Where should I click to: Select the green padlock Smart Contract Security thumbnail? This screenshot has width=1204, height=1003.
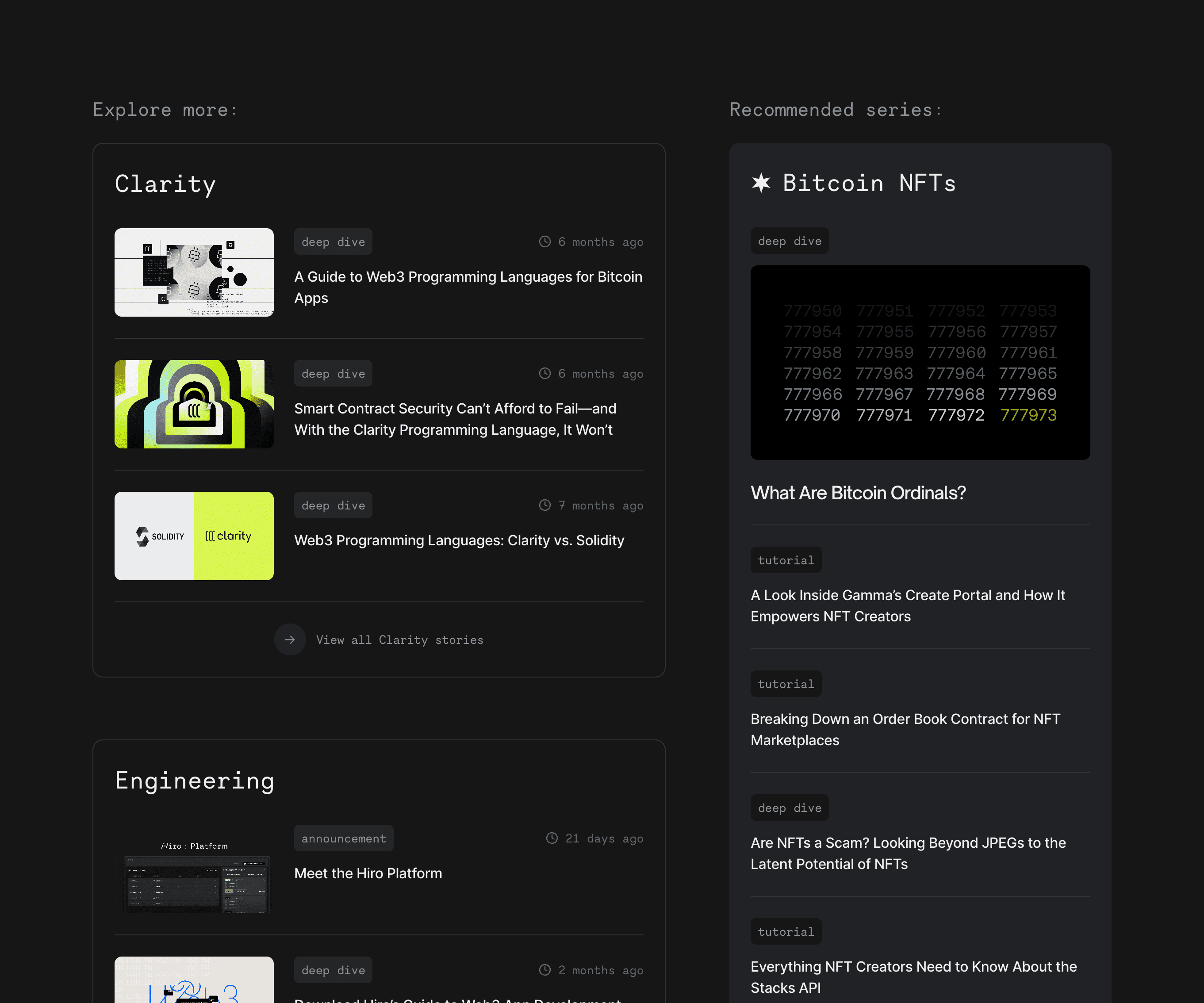[x=194, y=405]
